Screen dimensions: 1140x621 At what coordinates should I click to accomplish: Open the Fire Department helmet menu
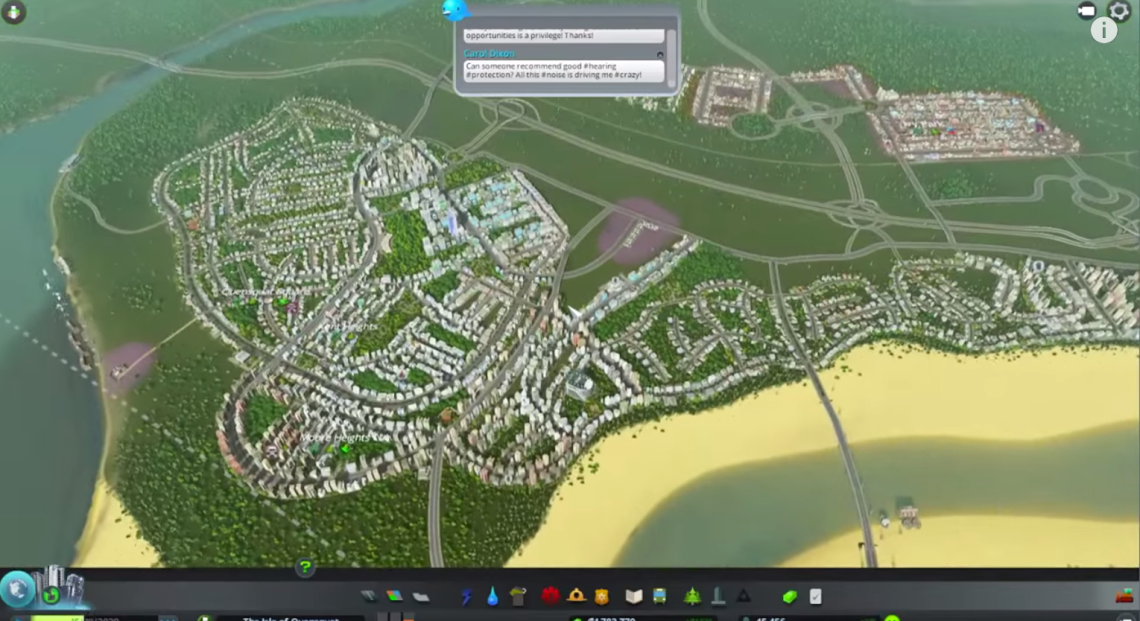pyautogui.click(x=577, y=596)
